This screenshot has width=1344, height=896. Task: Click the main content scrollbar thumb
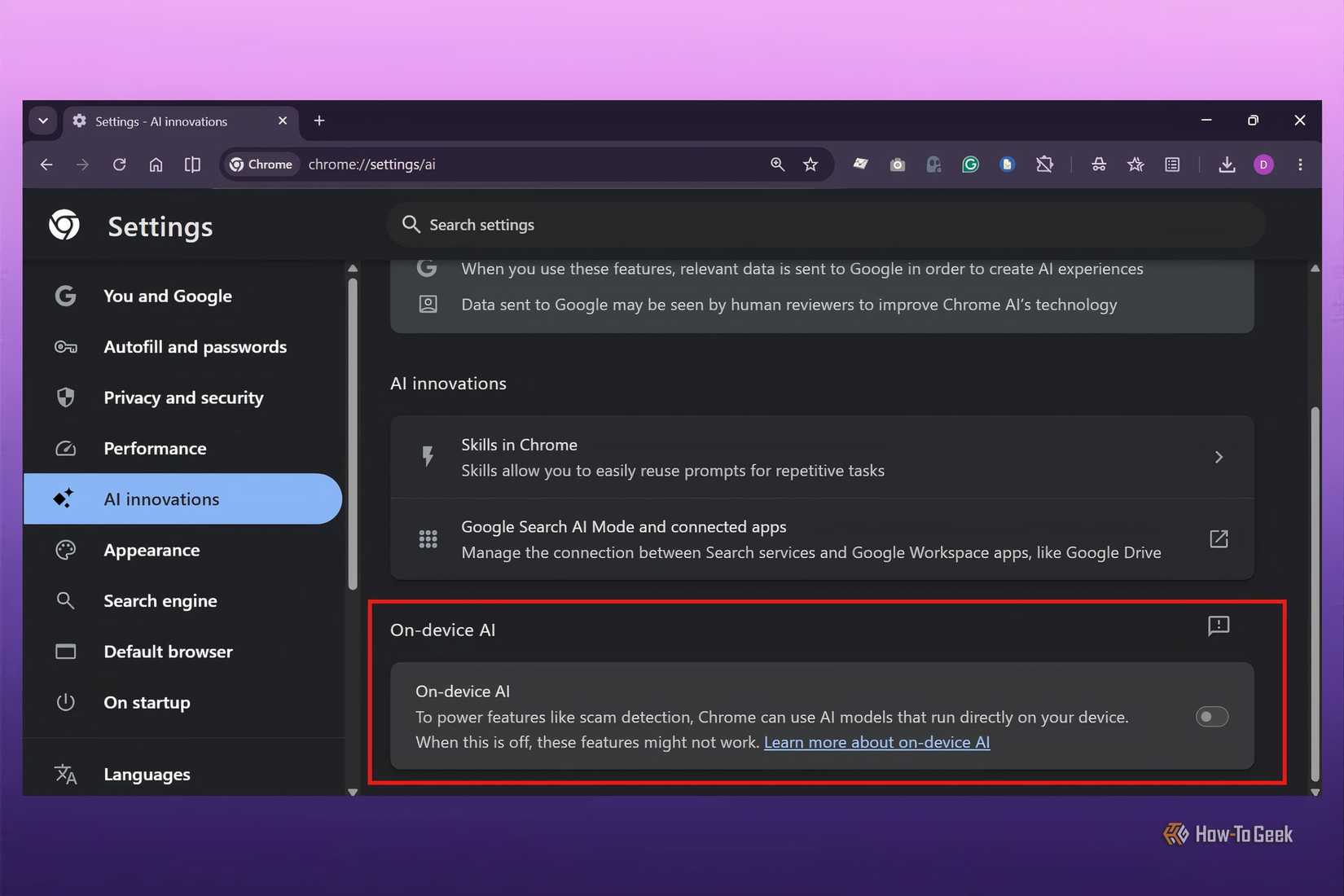click(1315, 593)
